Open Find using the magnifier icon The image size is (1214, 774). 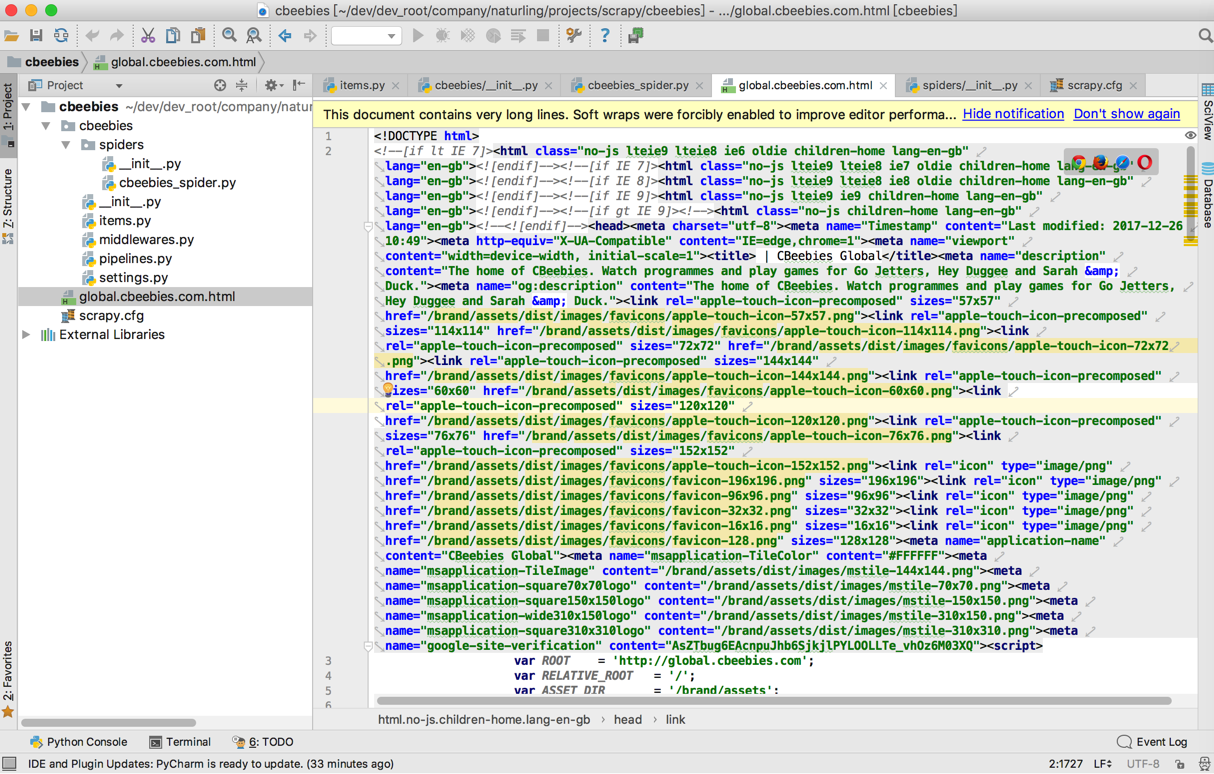coord(230,36)
